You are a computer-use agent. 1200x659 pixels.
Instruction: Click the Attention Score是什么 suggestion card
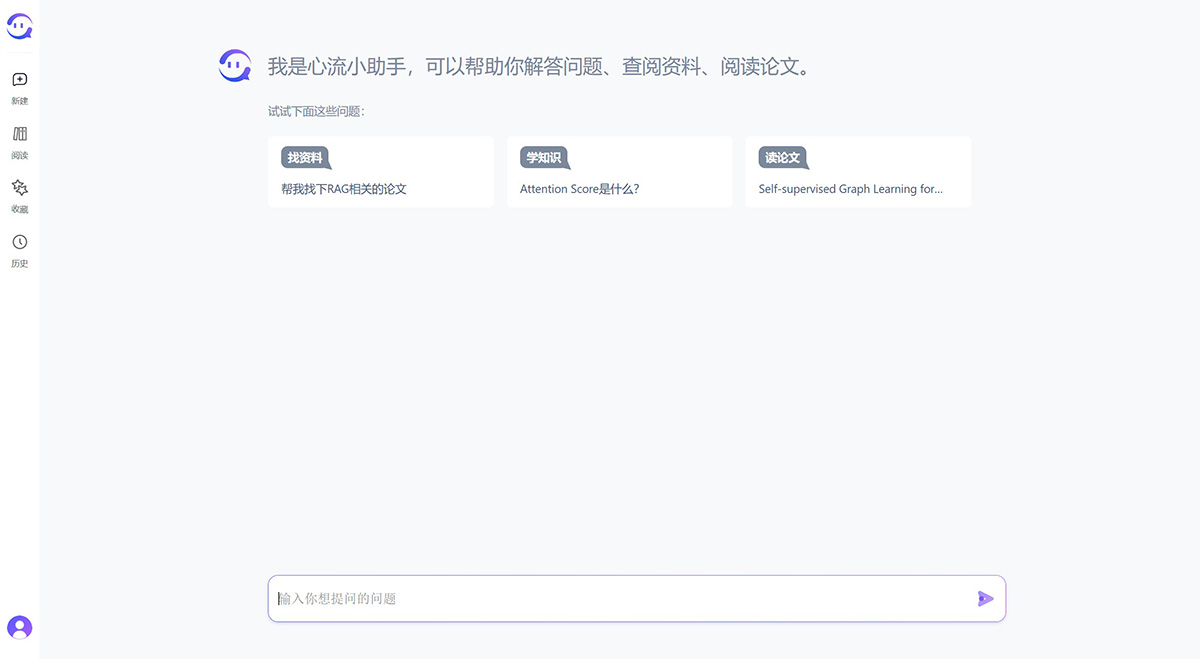(x=619, y=188)
